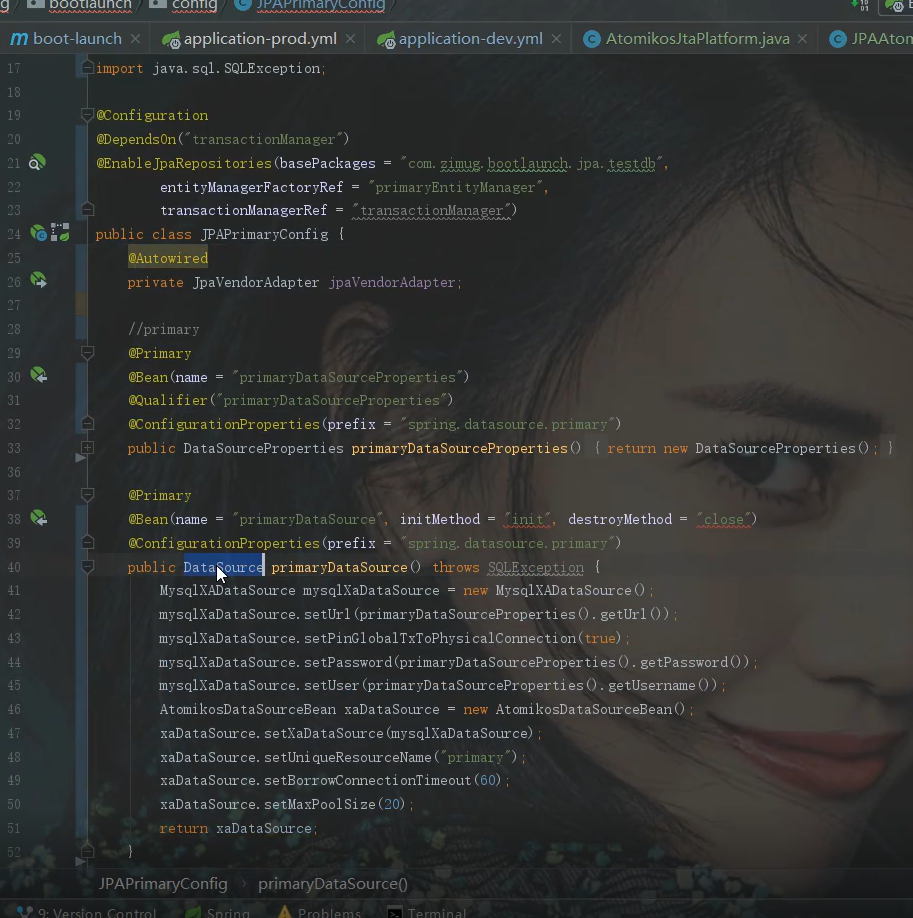Open the Spring tool window

point(218,912)
